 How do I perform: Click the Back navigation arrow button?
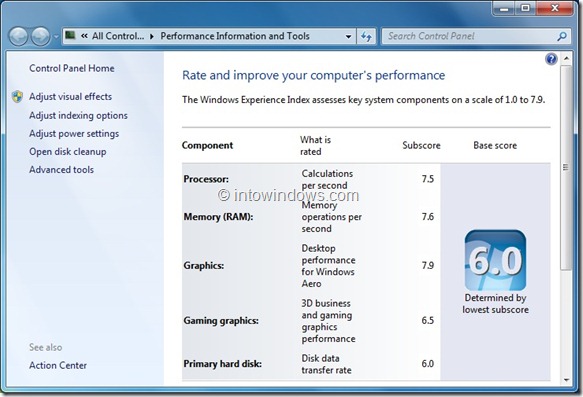click(18, 36)
